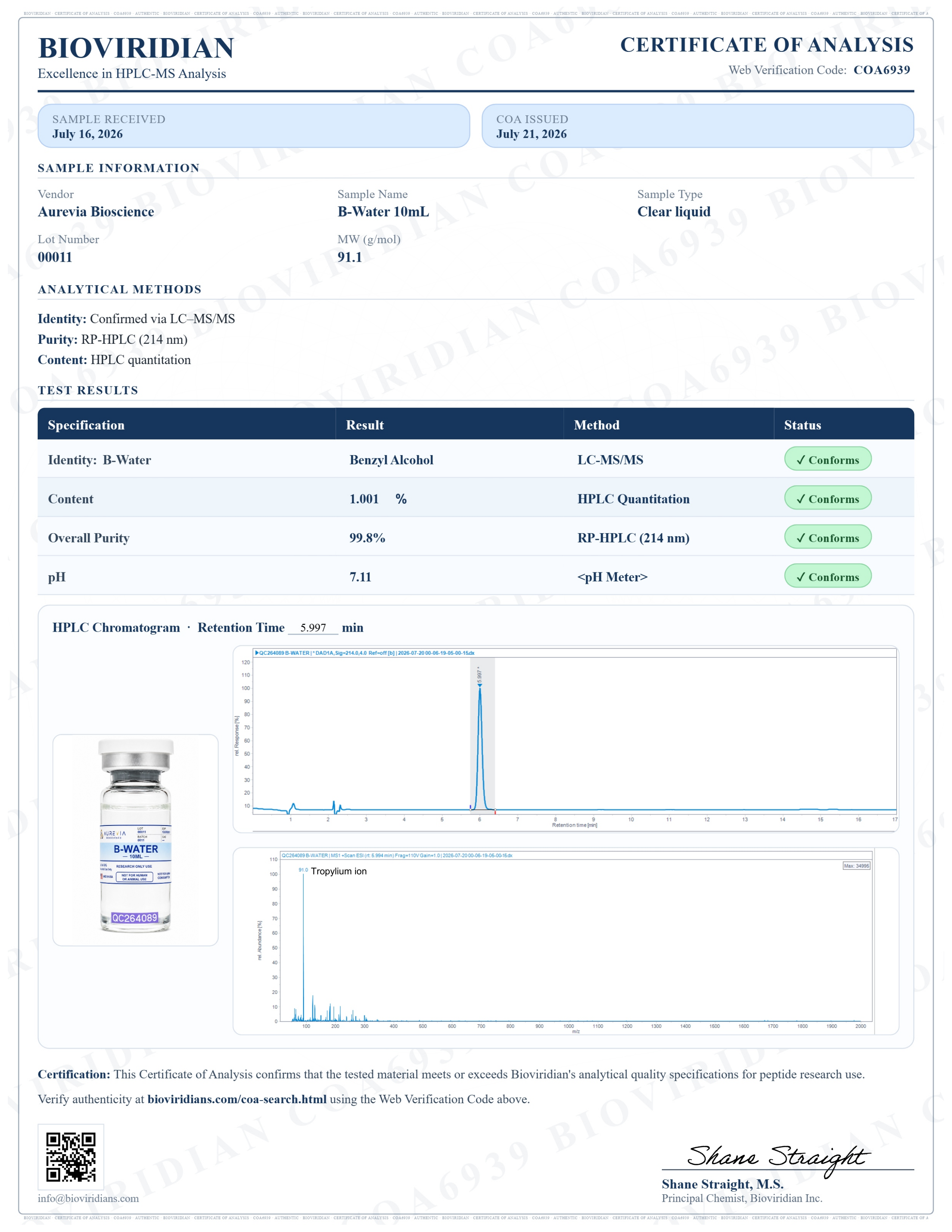Select vendor name Aurevia Bioscience
Viewport: 952px width, 1232px height.
point(96,212)
